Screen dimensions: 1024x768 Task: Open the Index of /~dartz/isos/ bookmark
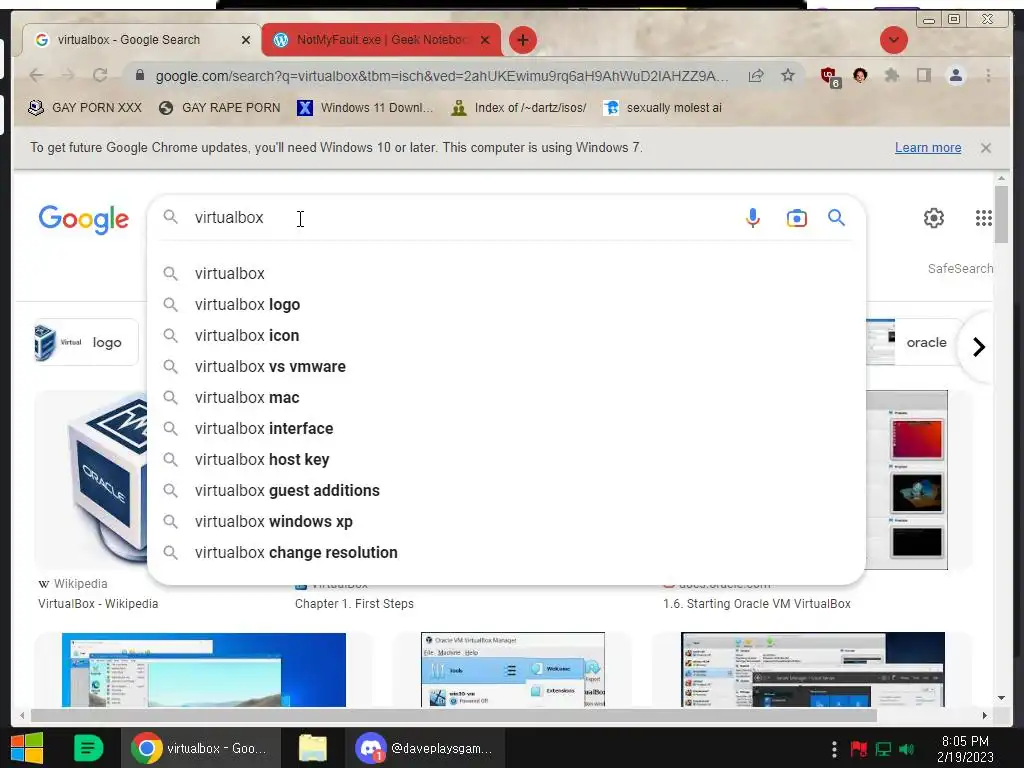point(519,108)
